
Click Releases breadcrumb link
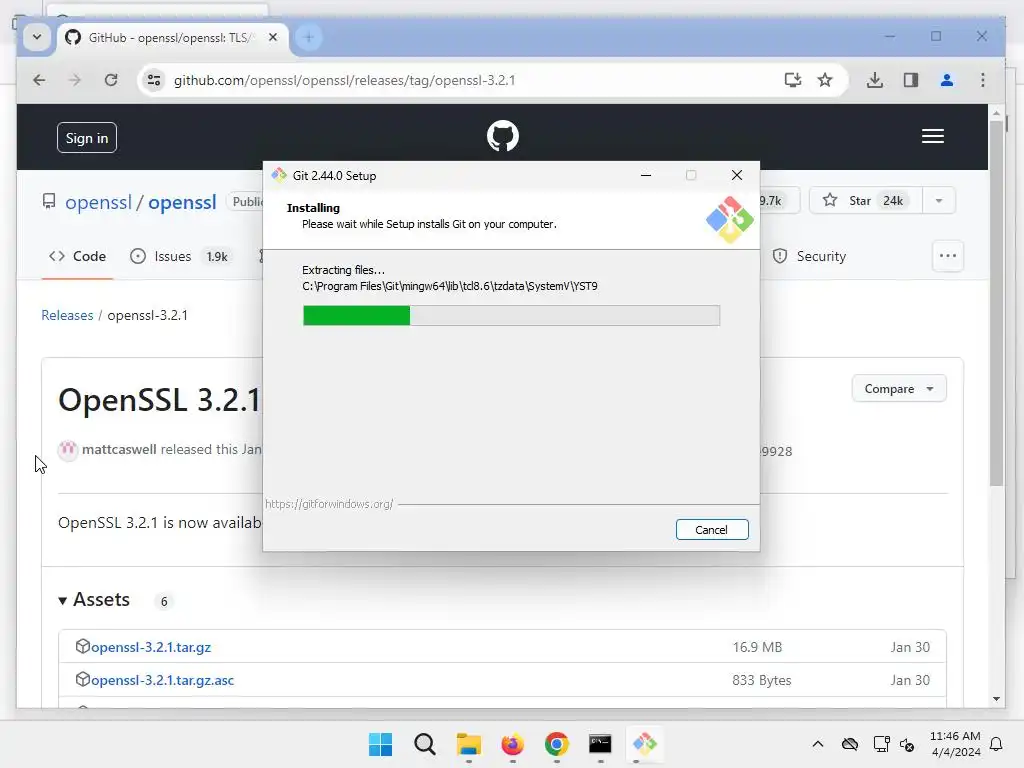point(67,315)
